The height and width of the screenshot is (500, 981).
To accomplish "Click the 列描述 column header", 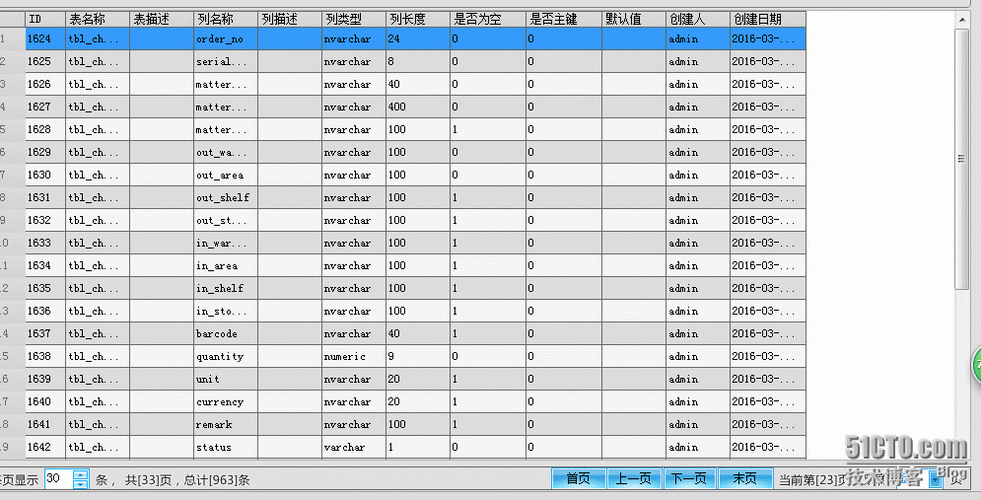I will [x=289, y=19].
